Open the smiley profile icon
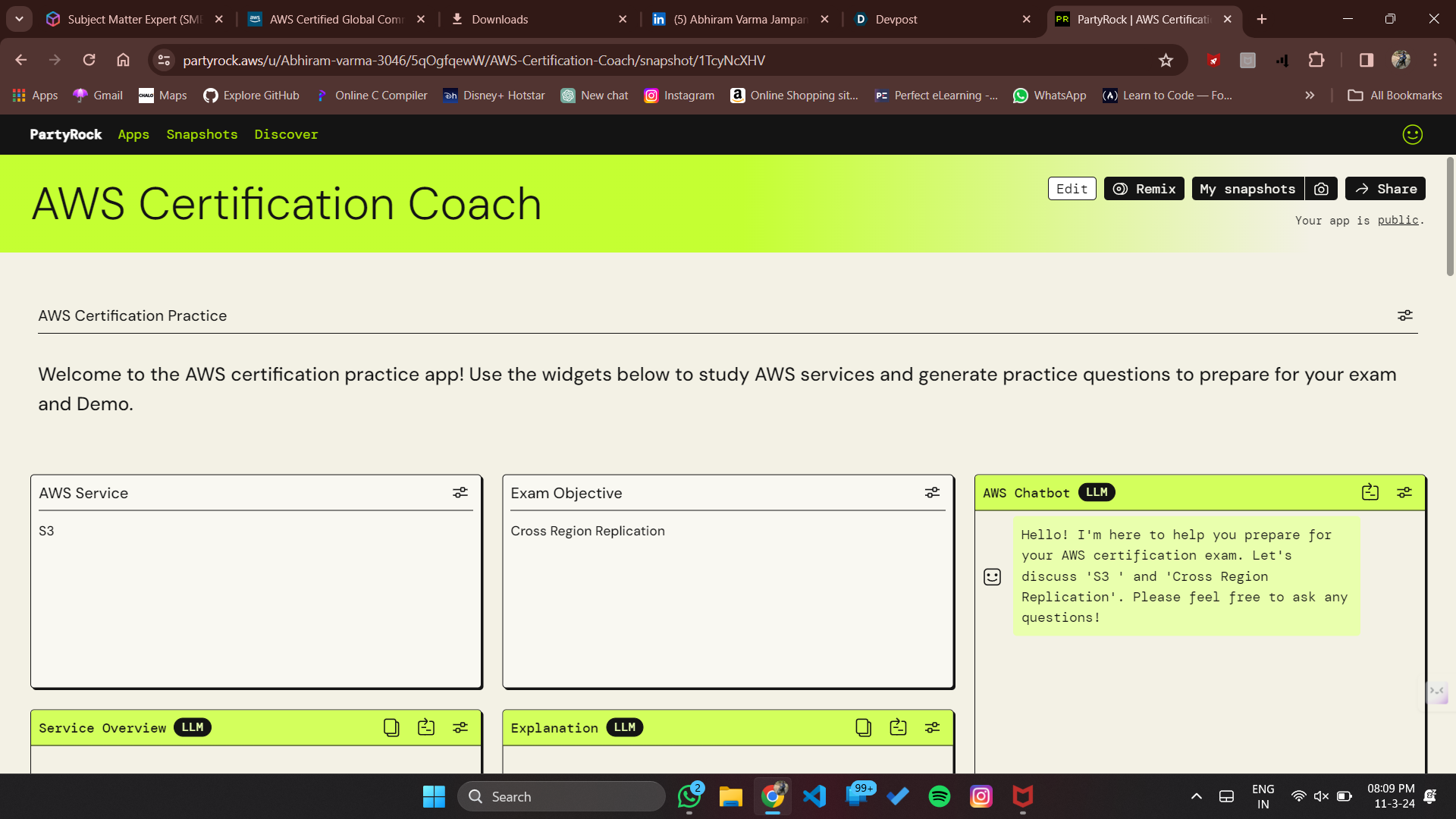This screenshot has height=819, width=1456. 1412,135
